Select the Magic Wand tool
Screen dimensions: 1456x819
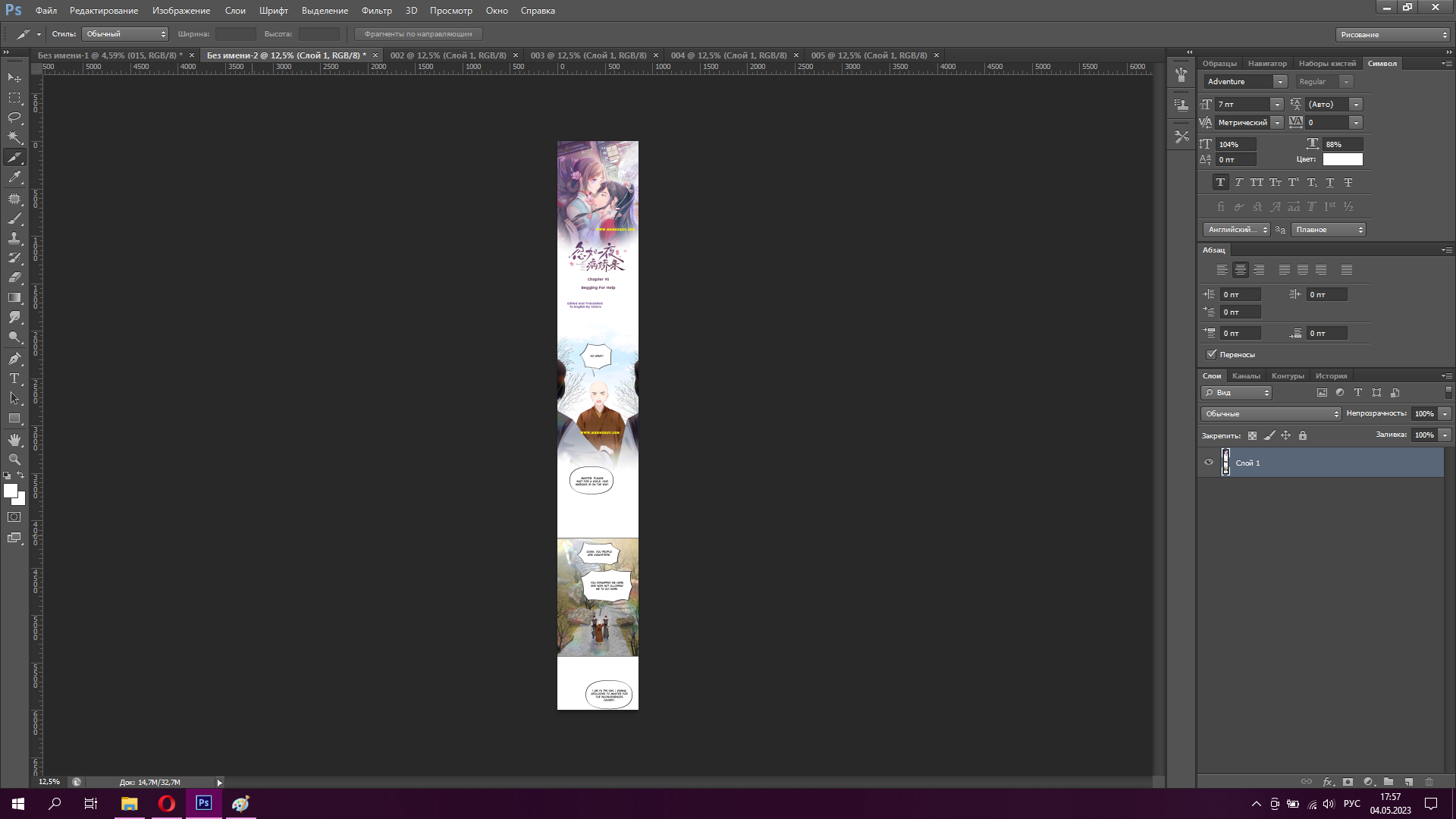[x=14, y=137]
